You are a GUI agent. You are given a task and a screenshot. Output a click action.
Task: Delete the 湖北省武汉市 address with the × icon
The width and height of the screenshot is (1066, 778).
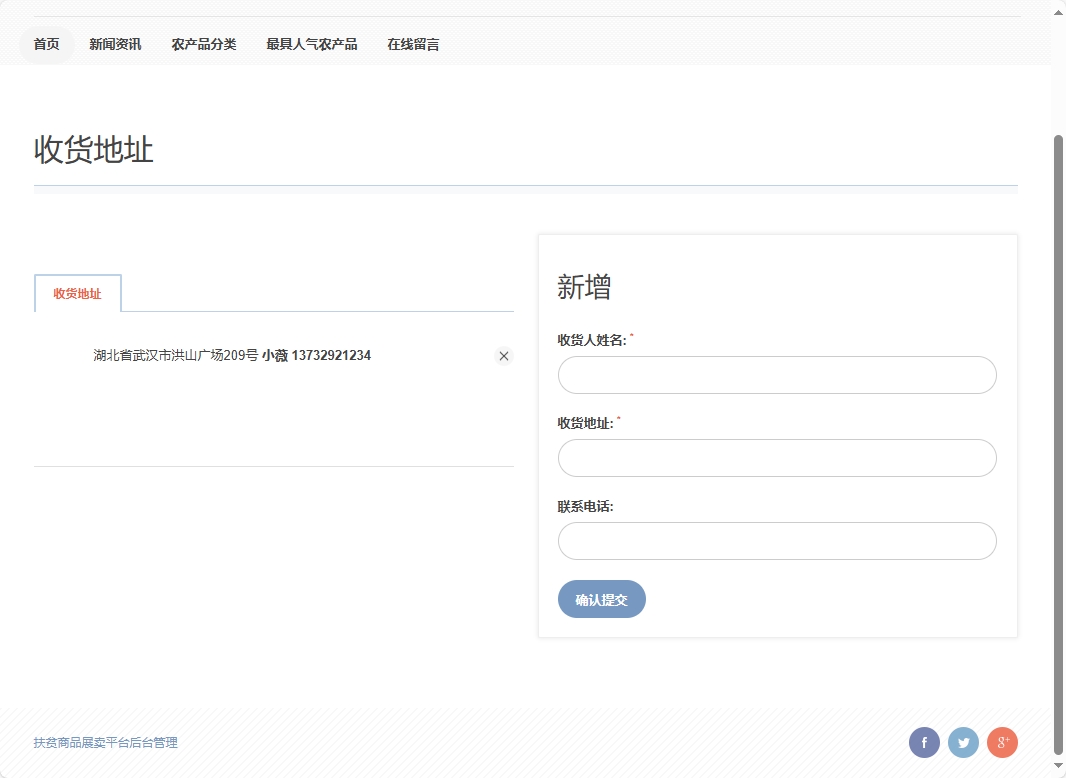pos(503,355)
